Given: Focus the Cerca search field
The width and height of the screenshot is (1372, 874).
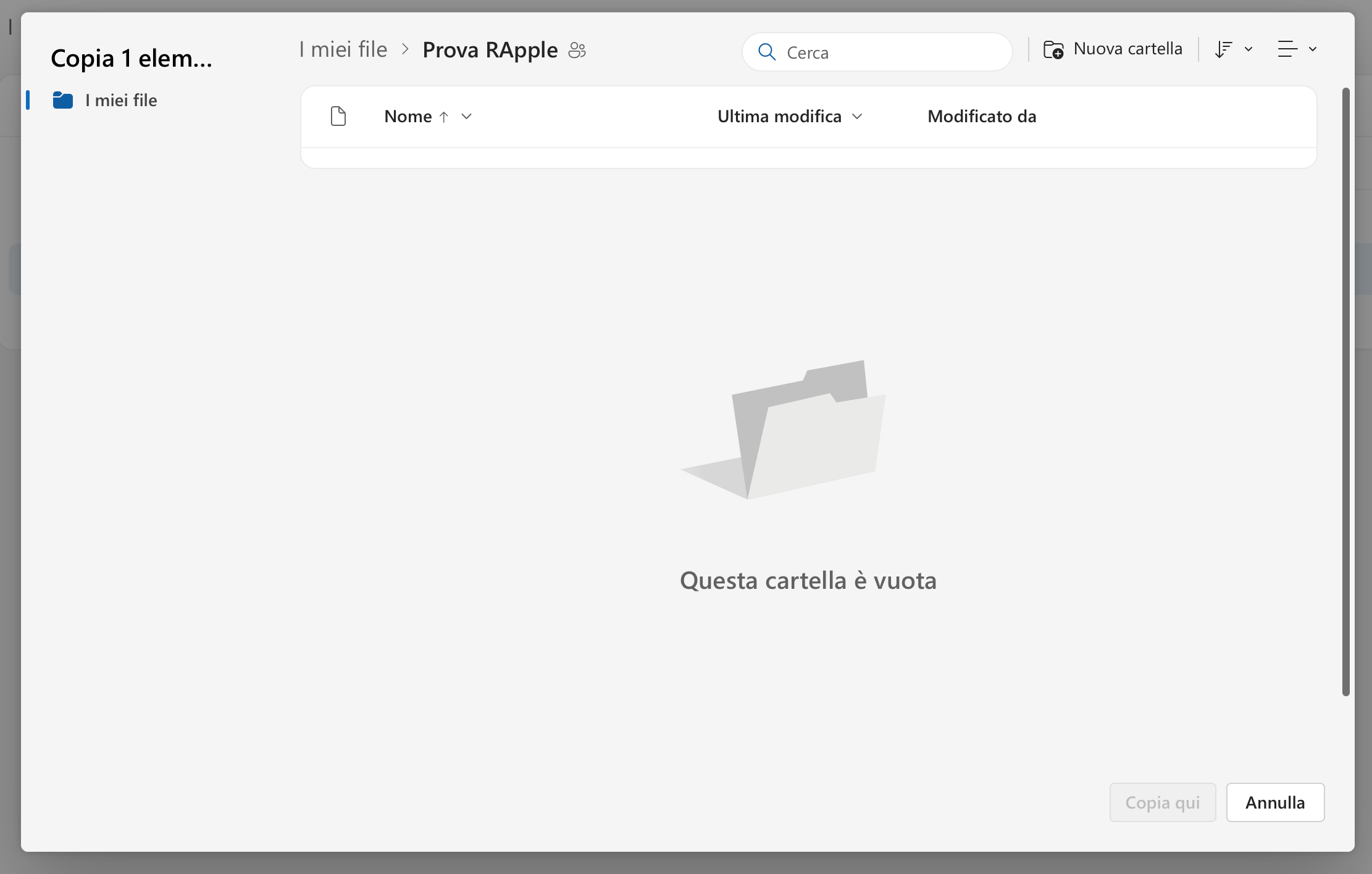Looking at the screenshot, I should (x=889, y=52).
